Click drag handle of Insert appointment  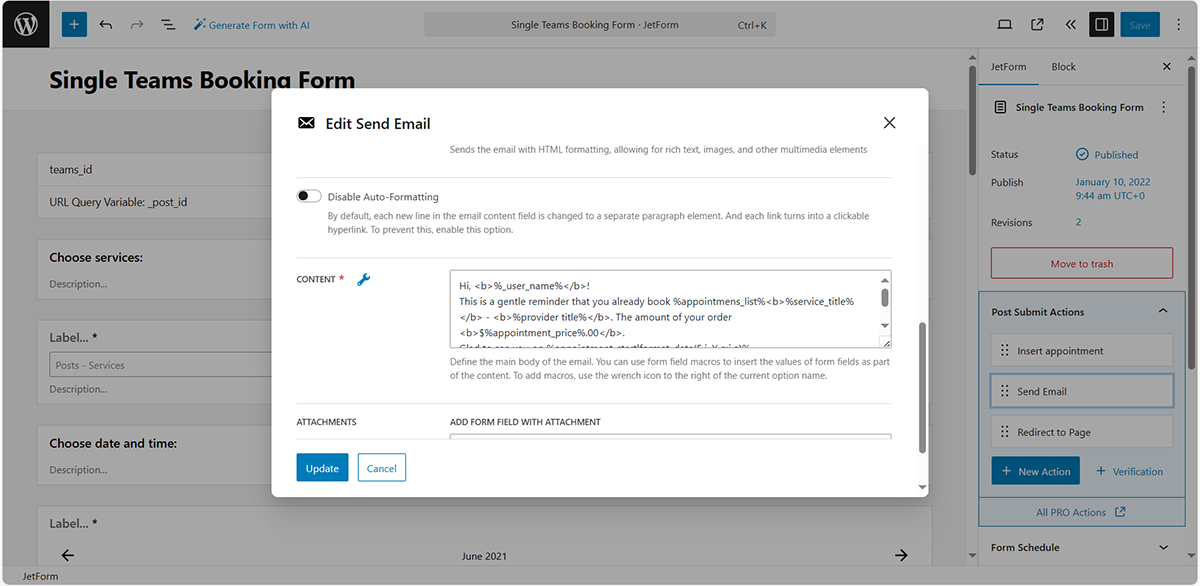[x=1005, y=351]
